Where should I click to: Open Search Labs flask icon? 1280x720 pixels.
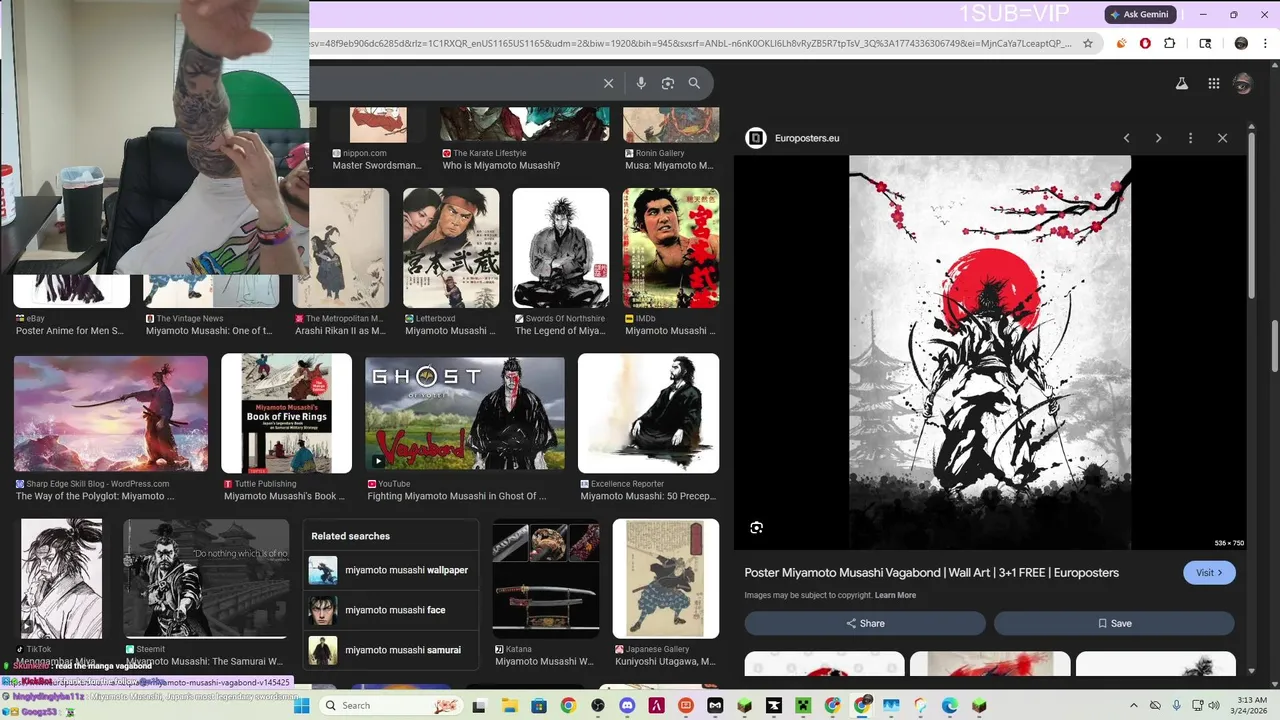(x=1181, y=84)
